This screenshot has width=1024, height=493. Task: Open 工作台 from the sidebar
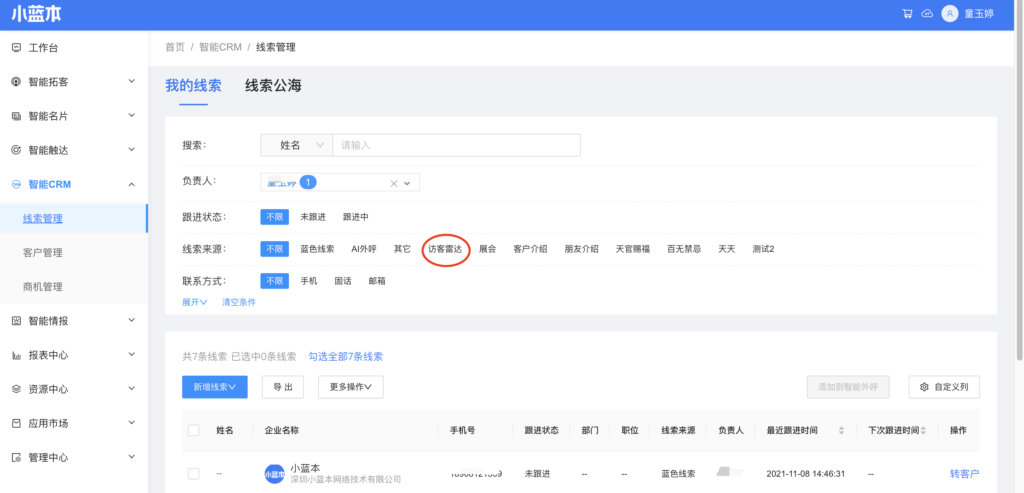[x=43, y=47]
